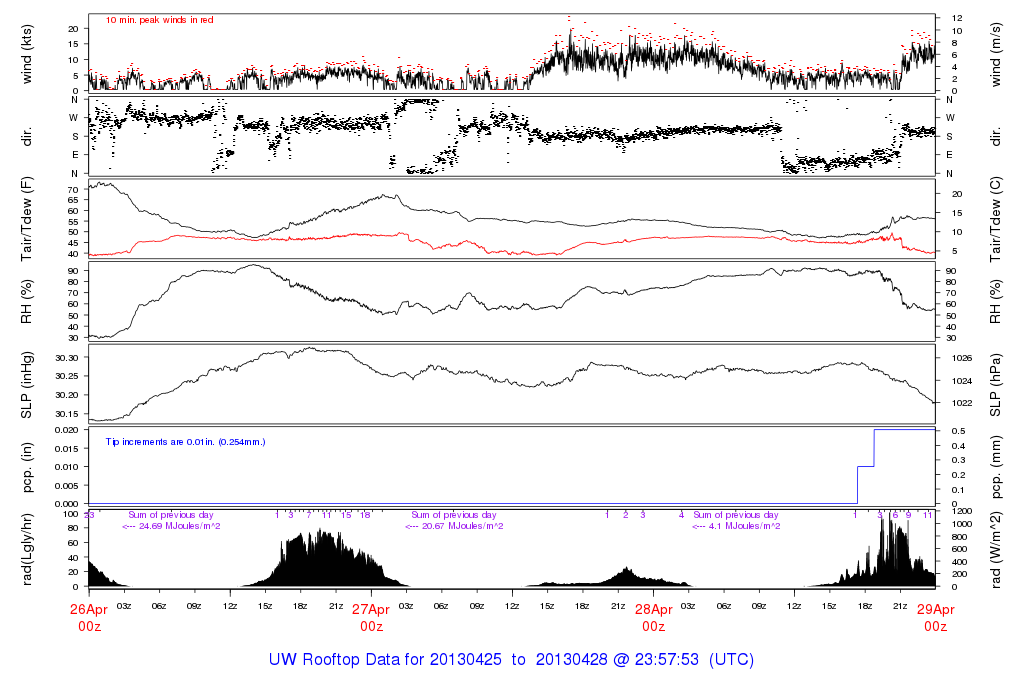Image resolution: width=1024 pixels, height=700 pixels.
Task: Click the 20.67 MJoules/m^2 daily sum text
Action: point(453,526)
